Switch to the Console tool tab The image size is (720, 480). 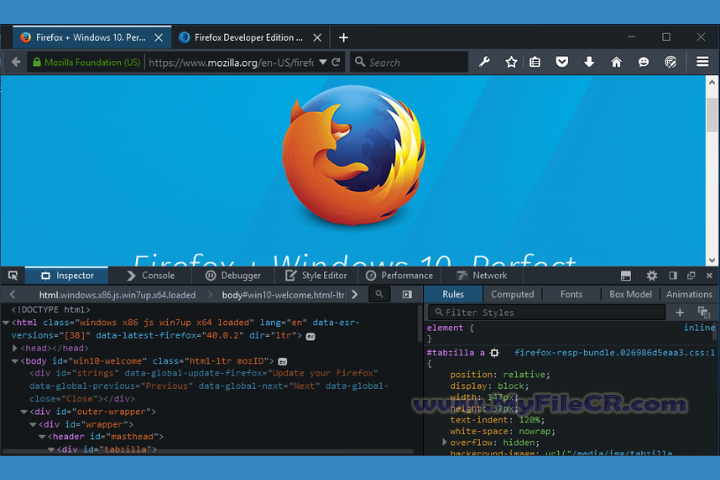tap(151, 276)
